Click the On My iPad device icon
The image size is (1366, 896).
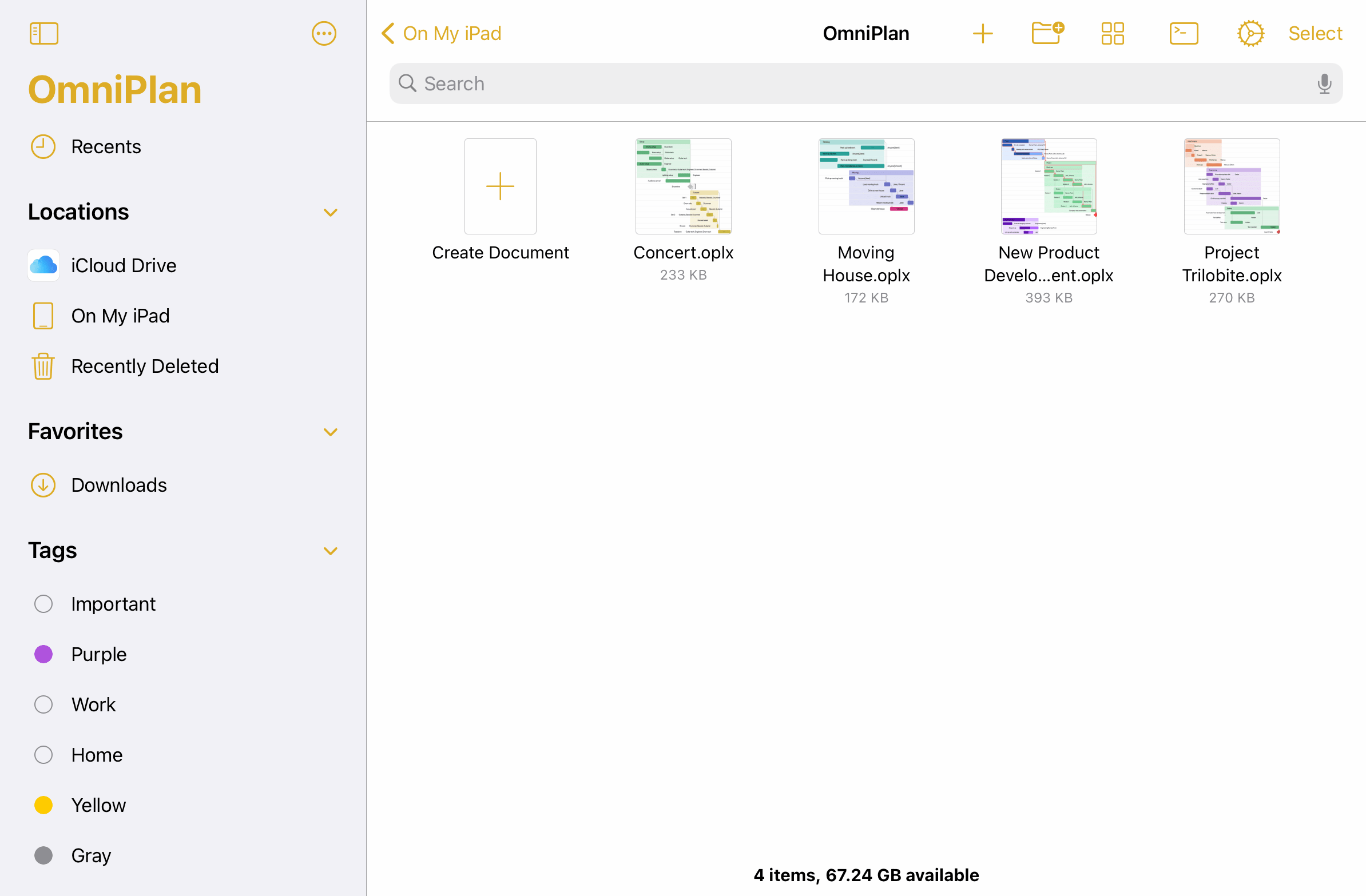pos(43,316)
